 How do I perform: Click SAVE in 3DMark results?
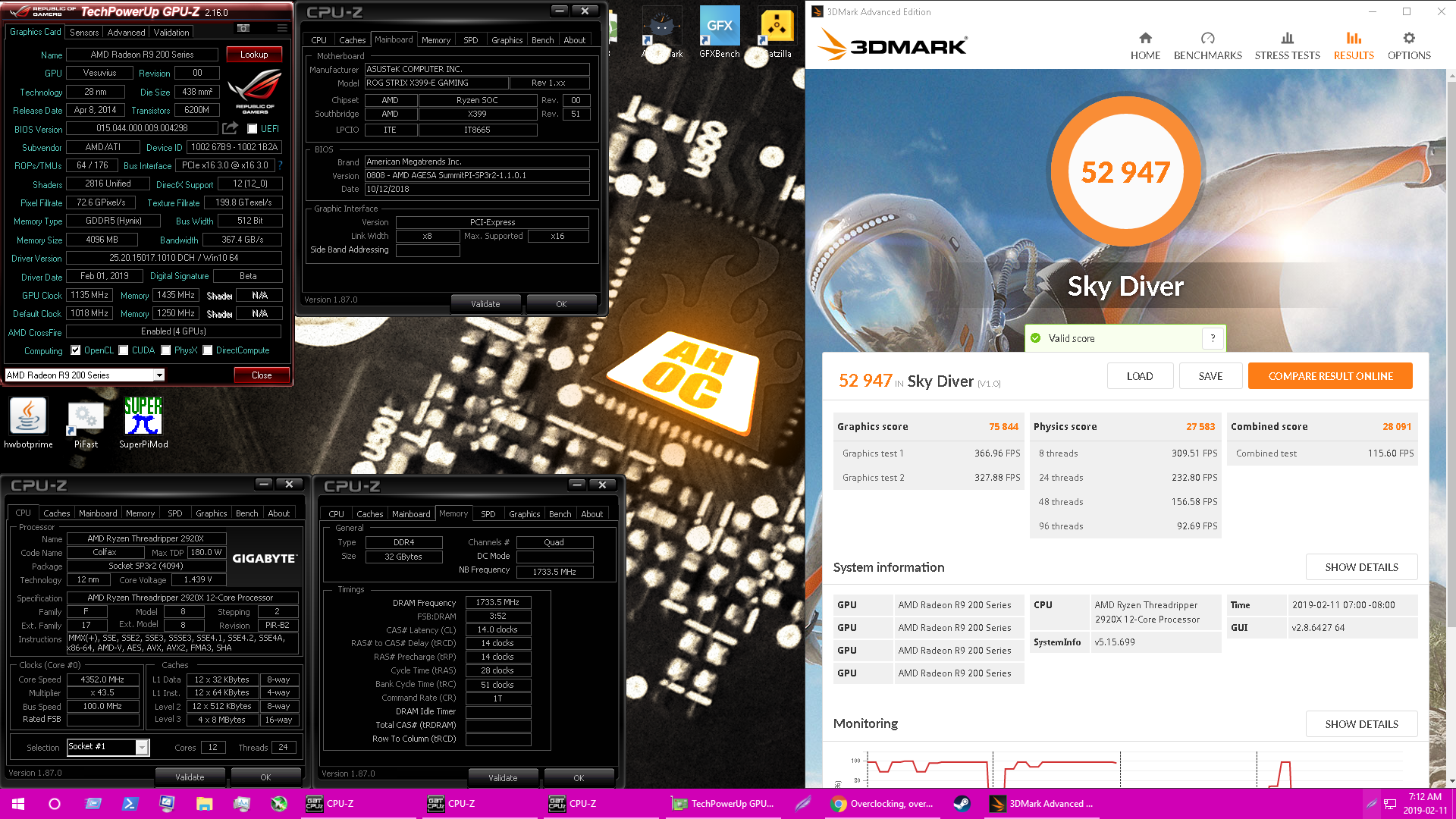click(x=1210, y=376)
